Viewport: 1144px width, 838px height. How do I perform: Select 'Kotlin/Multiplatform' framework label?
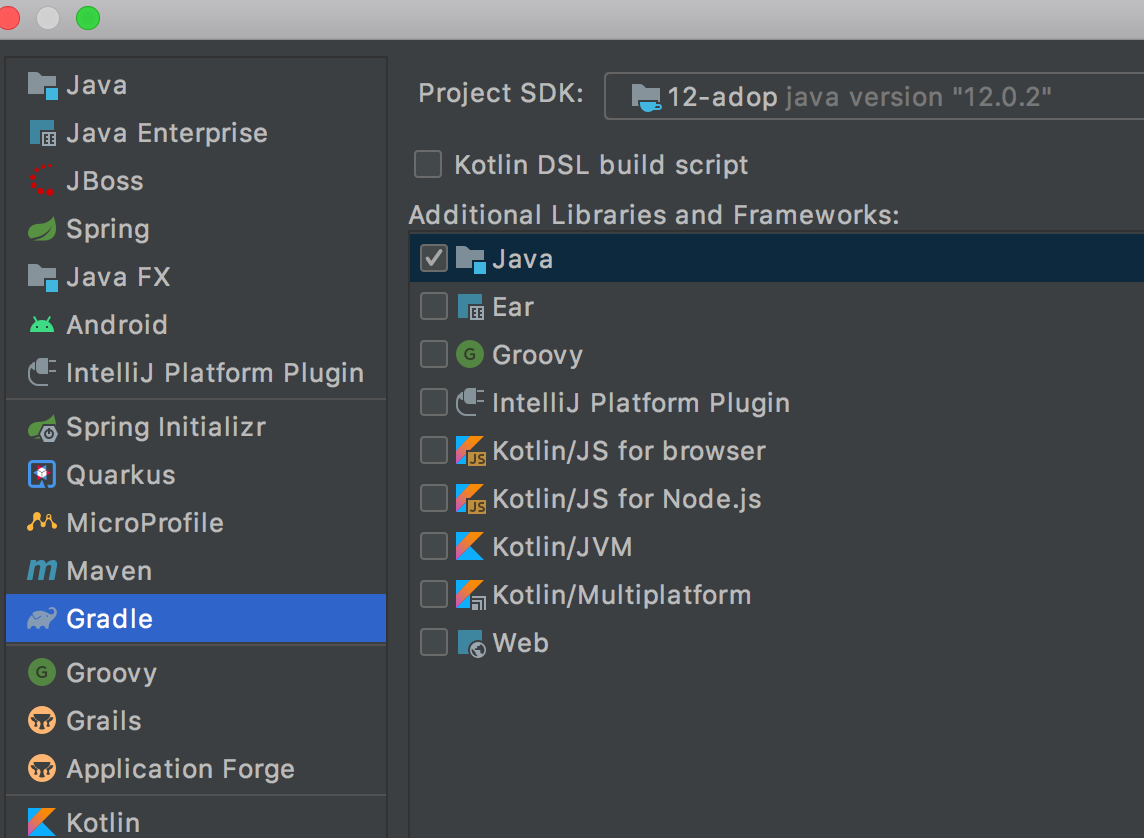pyautogui.click(x=622, y=595)
